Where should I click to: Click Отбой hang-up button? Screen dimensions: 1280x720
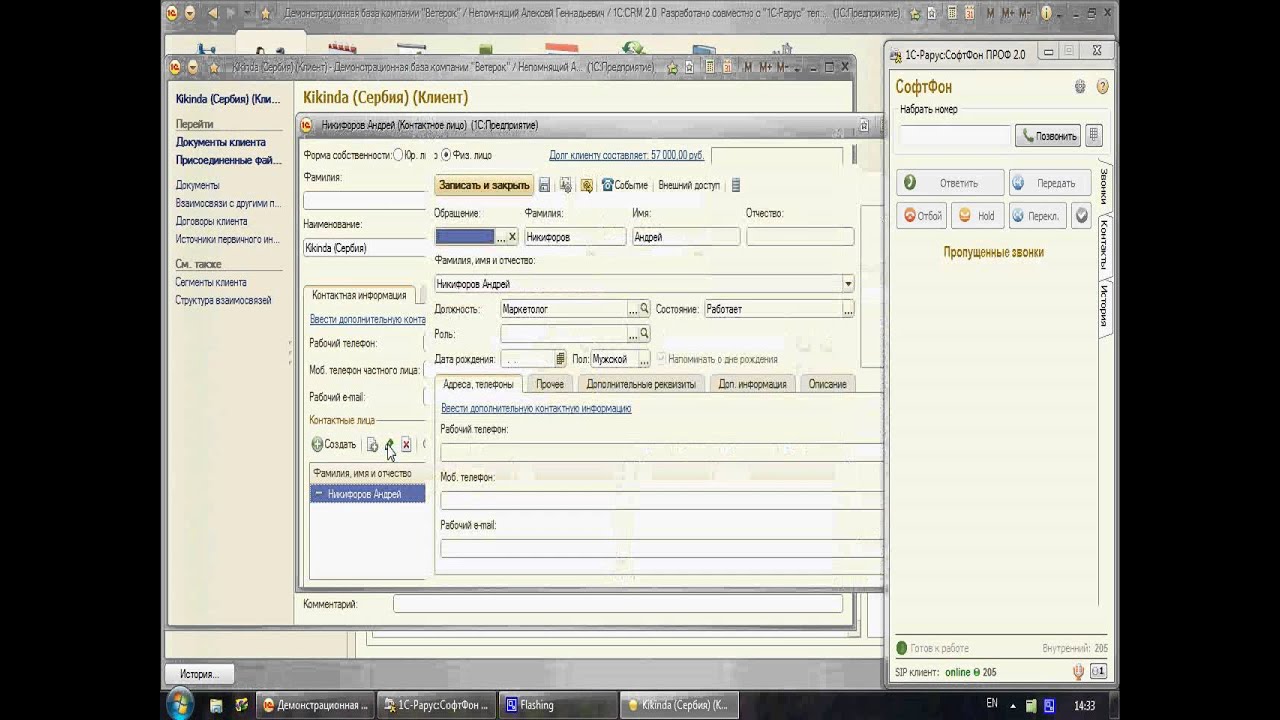pos(922,215)
